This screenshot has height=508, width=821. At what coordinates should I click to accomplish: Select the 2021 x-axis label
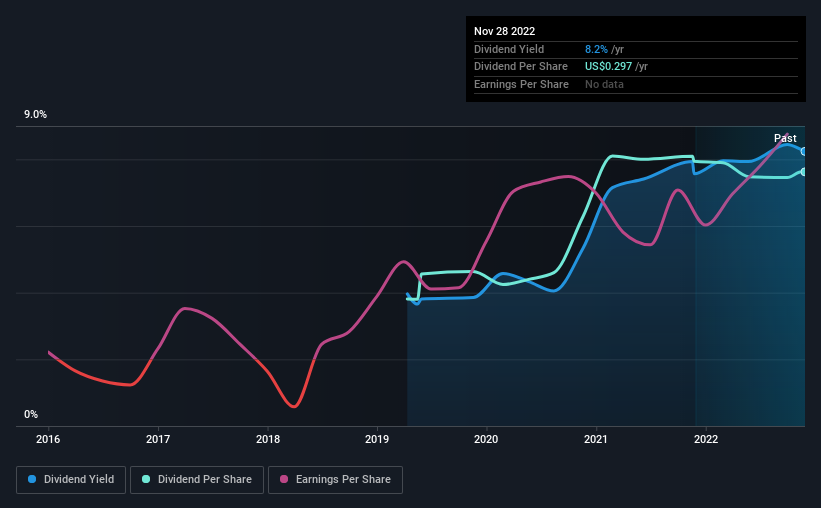(x=596, y=439)
